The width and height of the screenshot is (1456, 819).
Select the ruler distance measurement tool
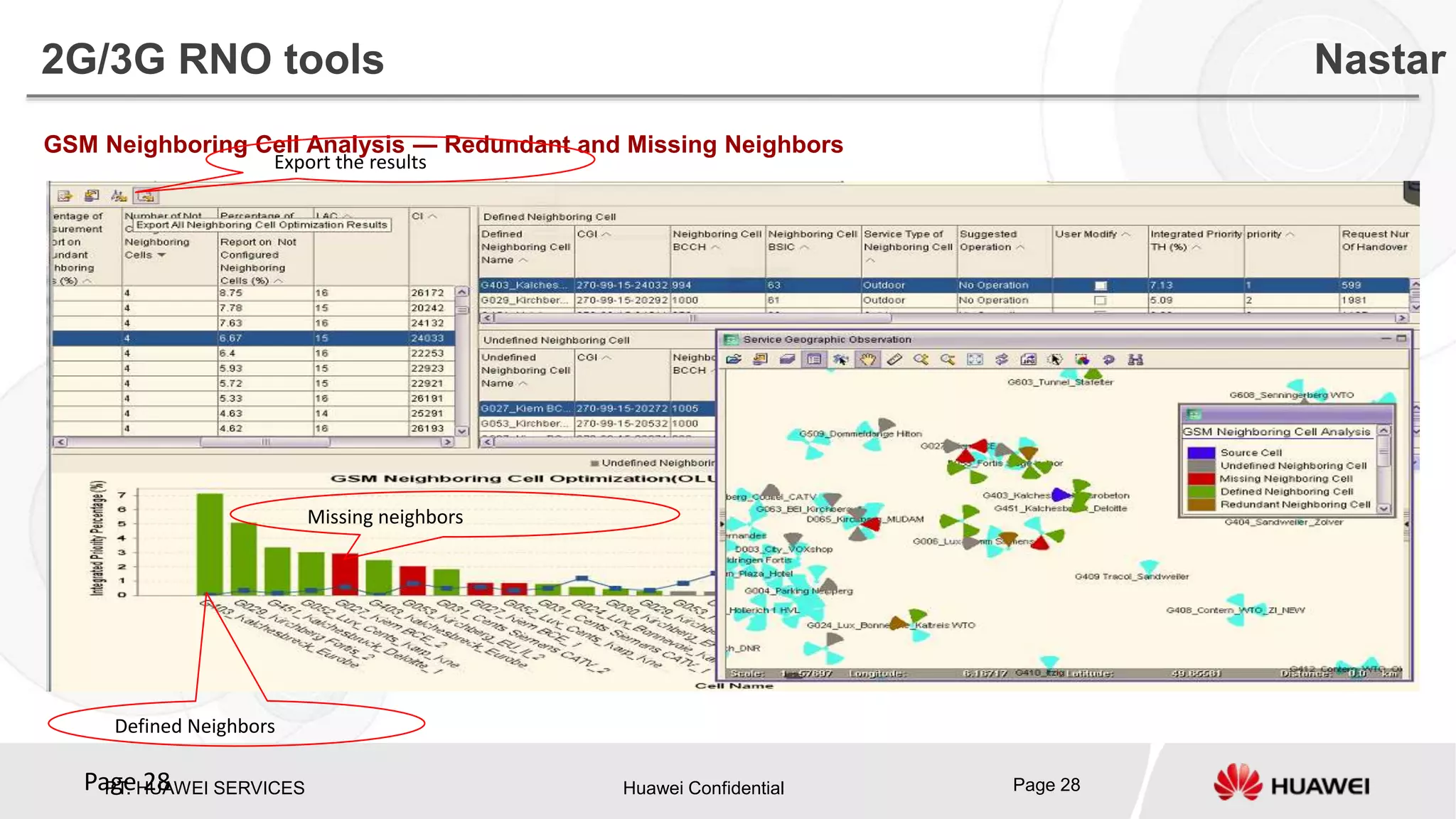pos(894,360)
